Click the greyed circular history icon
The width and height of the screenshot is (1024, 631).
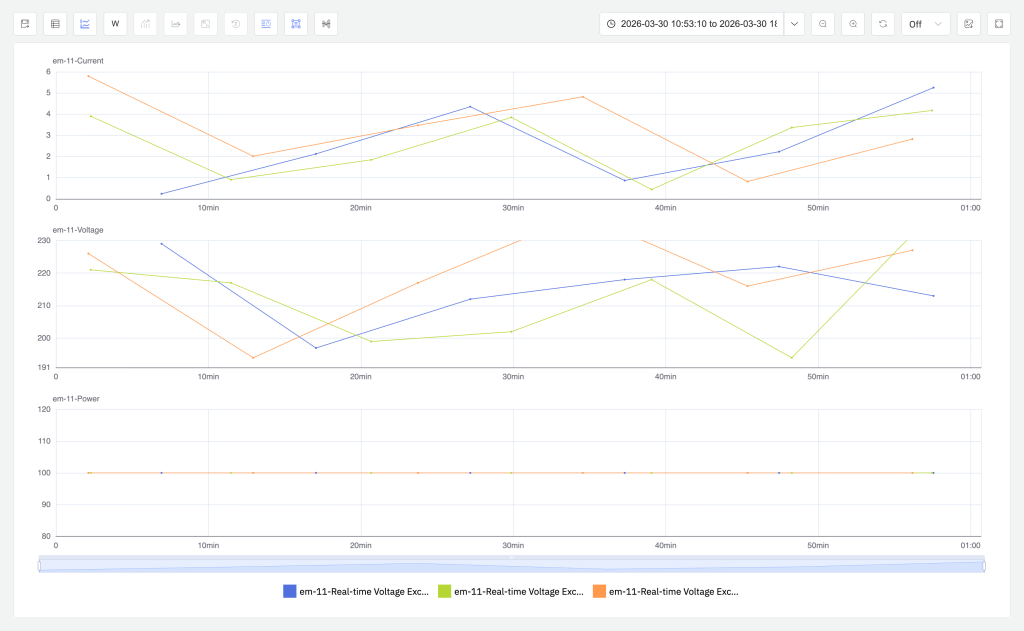[235, 24]
